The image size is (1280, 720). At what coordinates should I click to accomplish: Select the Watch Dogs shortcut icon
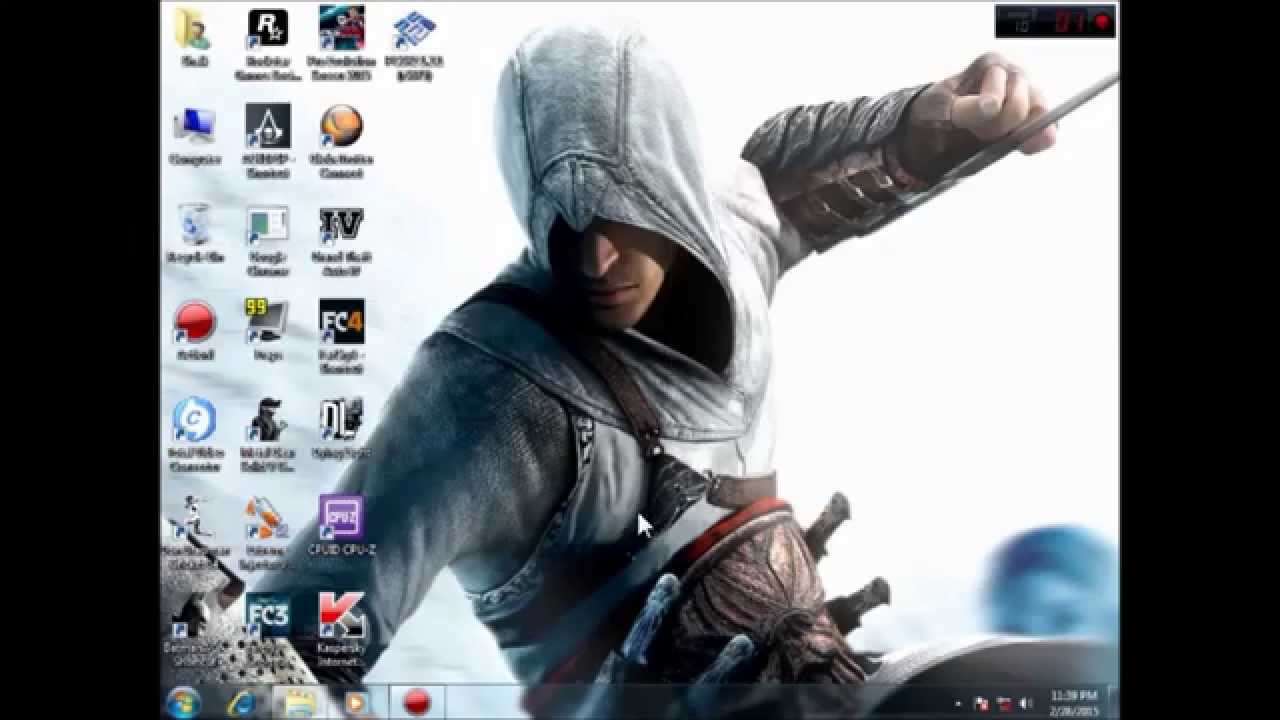(268, 435)
